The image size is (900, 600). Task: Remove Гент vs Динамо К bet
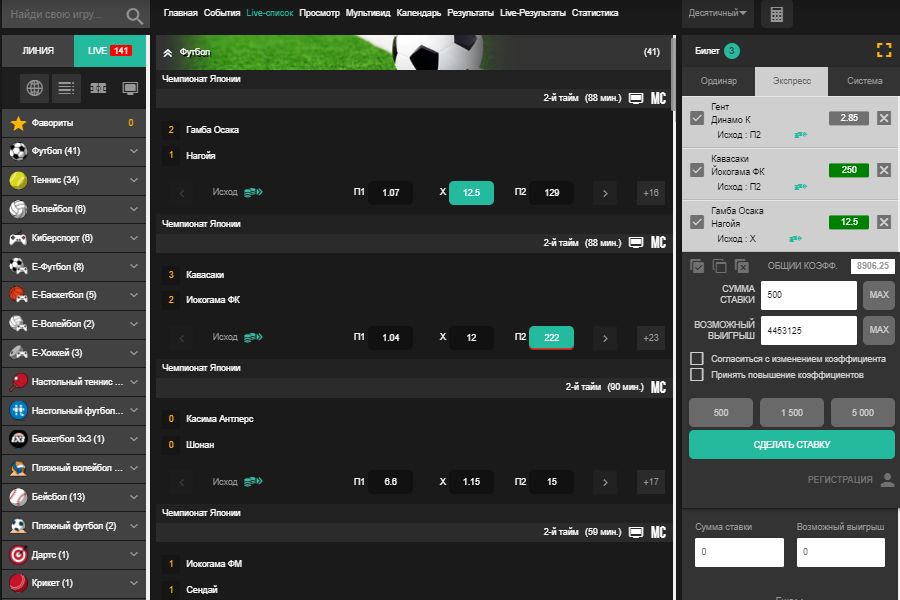click(883, 118)
